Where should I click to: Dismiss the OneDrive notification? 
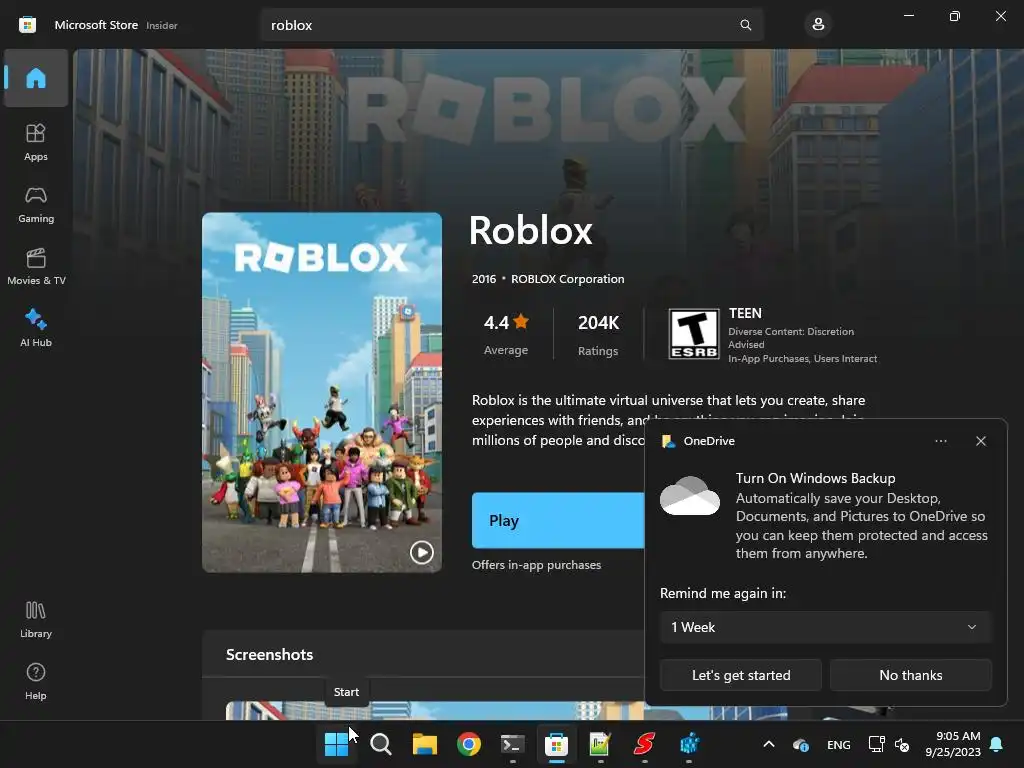981,441
